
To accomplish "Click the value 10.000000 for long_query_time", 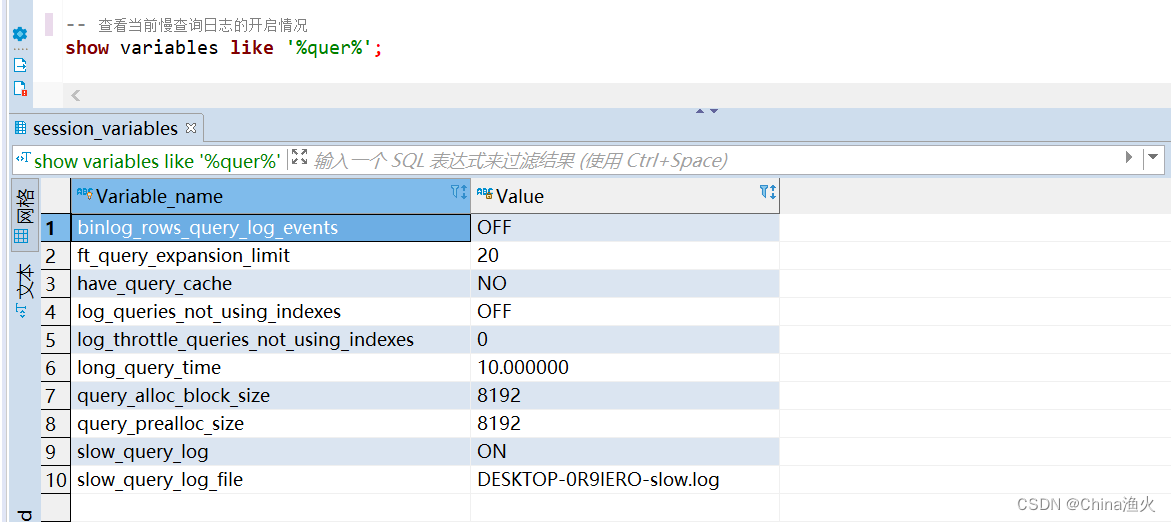I will pos(523,367).
